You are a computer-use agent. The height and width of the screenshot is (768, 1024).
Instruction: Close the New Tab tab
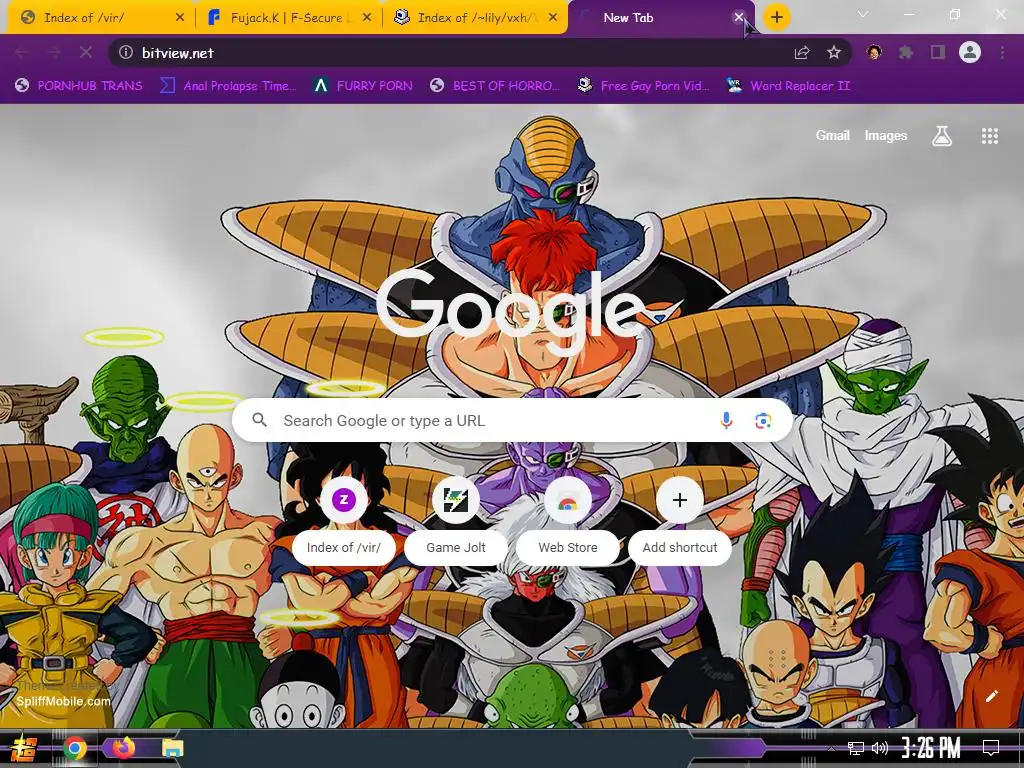(x=739, y=18)
